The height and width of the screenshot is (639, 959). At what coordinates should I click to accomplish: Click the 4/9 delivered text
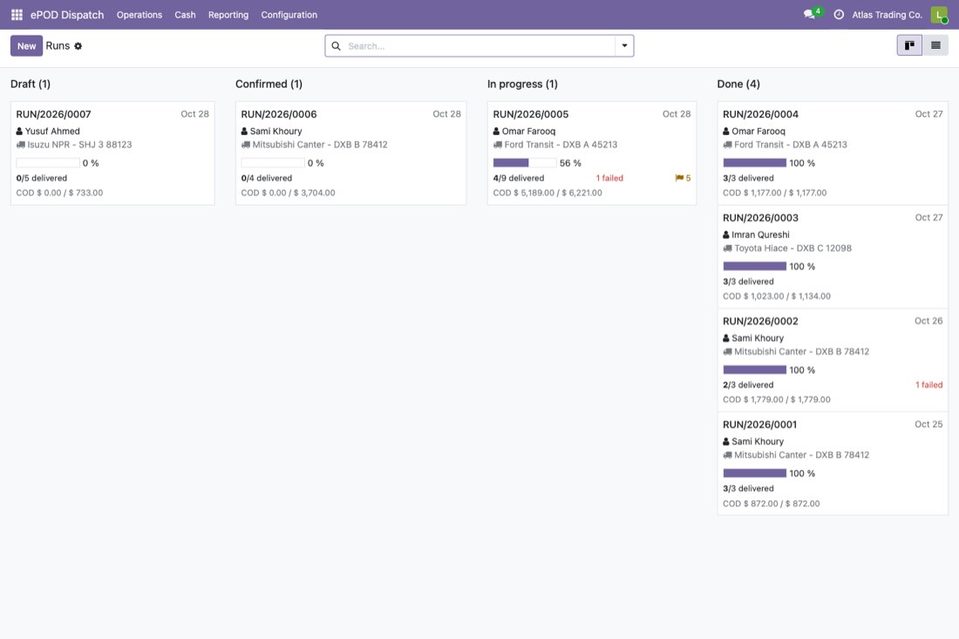click(x=519, y=178)
